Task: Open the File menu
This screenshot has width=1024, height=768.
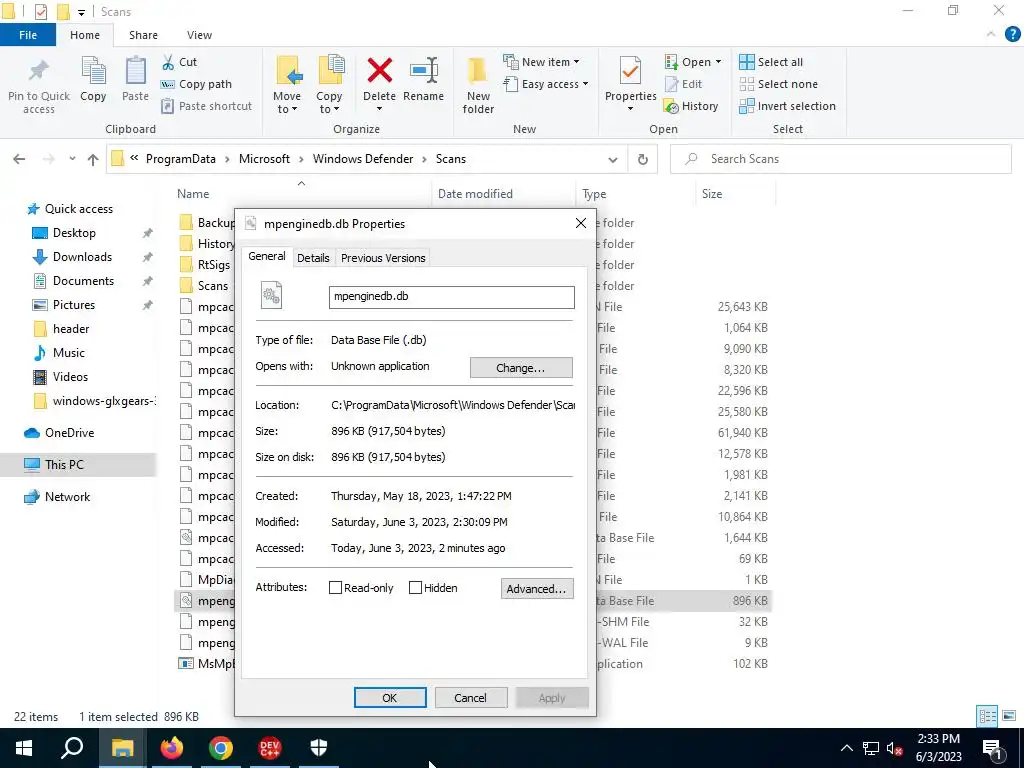Action: click(x=28, y=35)
